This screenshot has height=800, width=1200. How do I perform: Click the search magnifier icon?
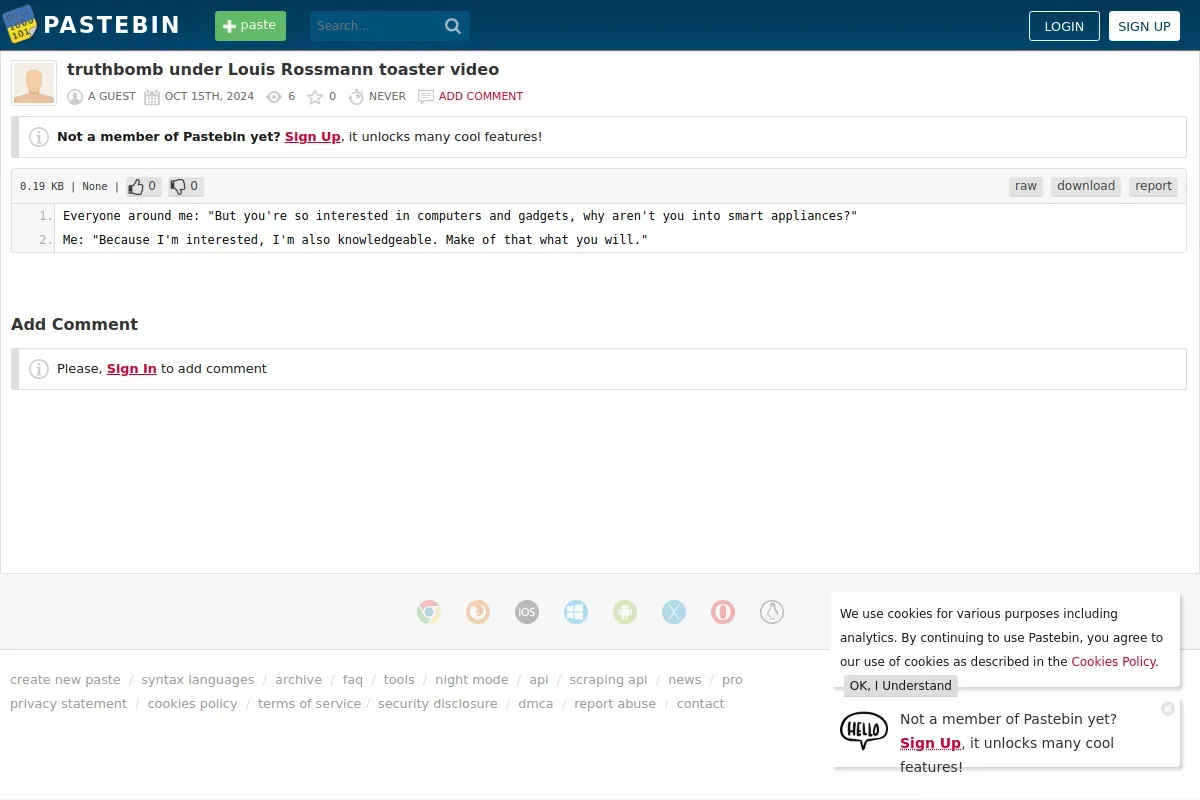pyautogui.click(x=453, y=26)
